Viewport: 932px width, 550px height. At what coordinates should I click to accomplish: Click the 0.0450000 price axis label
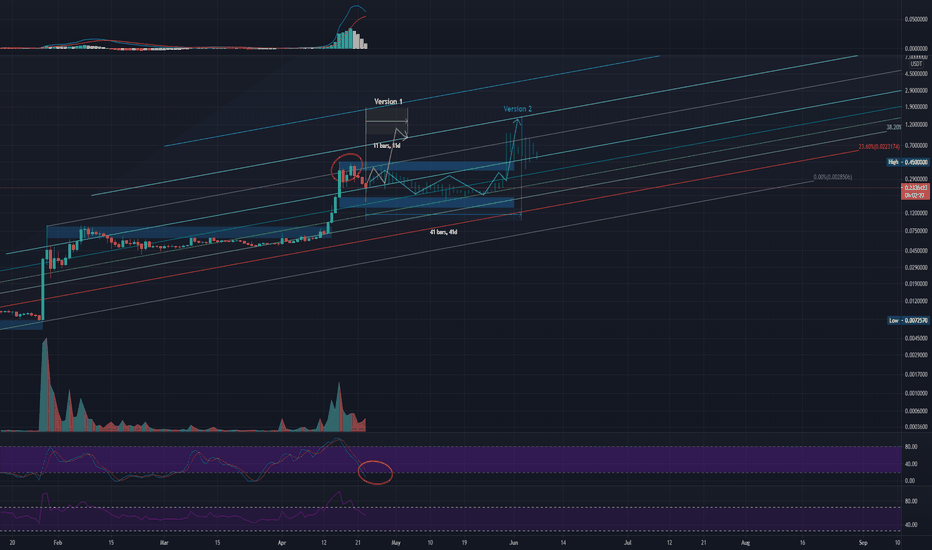click(x=916, y=251)
